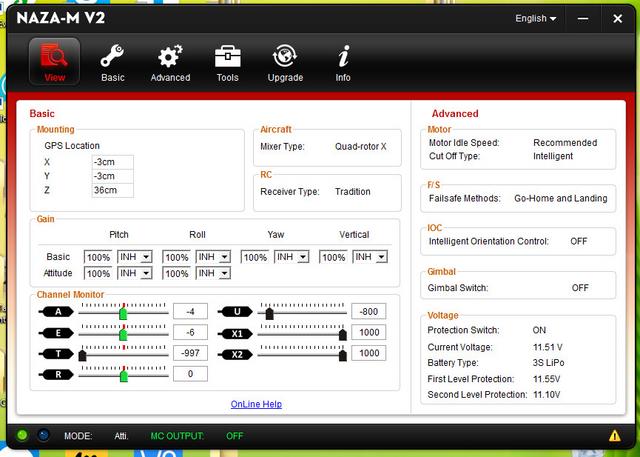The image size is (640, 457).
Task: Click channel X1 value box 1000
Action: point(369,332)
